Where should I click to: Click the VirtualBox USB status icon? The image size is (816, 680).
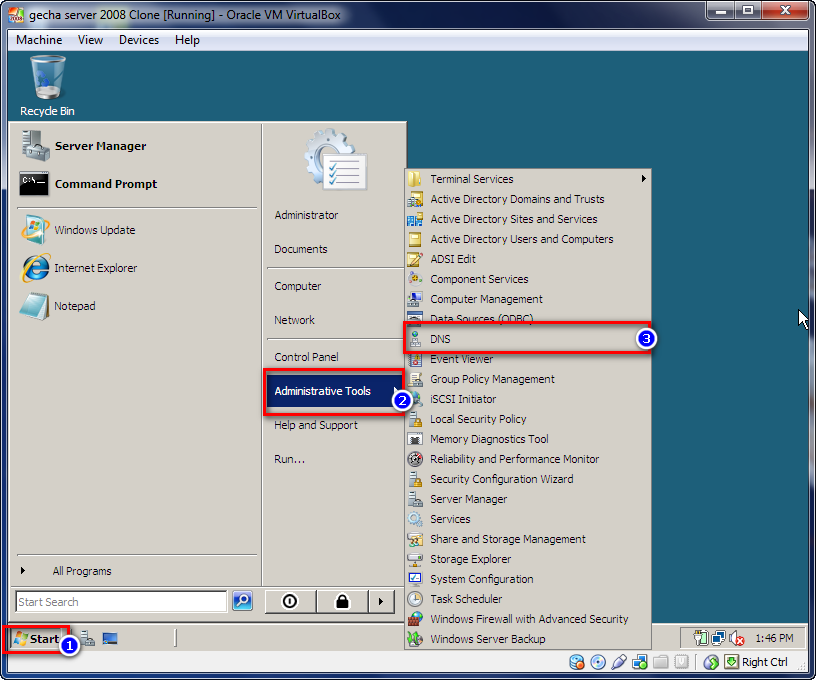tap(619, 662)
